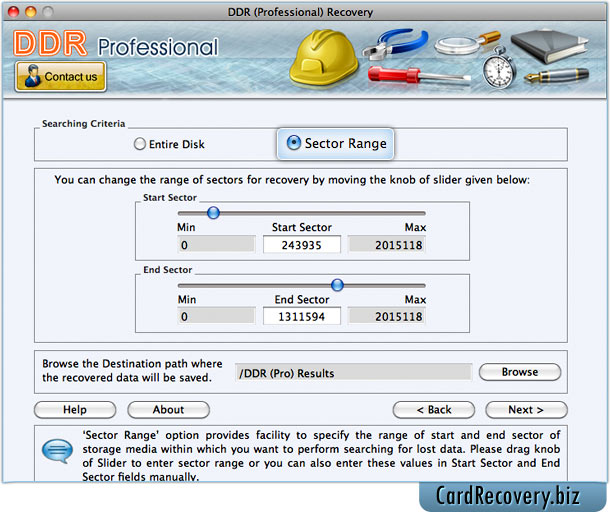This screenshot has height=512, width=610.
Task: Click the blue pliers icon
Action: (x=395, y=43)
